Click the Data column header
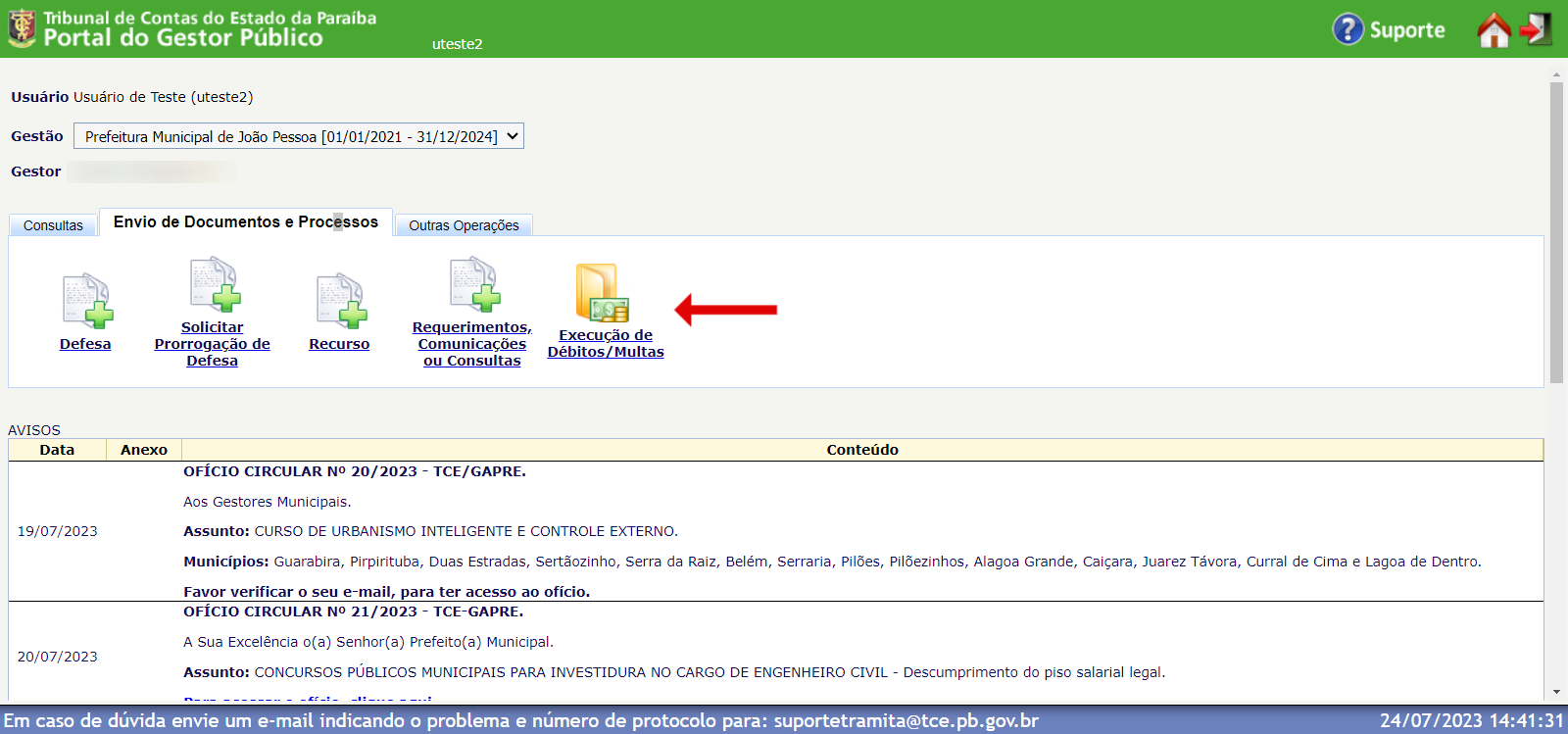The image size is (1568, 734). point(57,450)
